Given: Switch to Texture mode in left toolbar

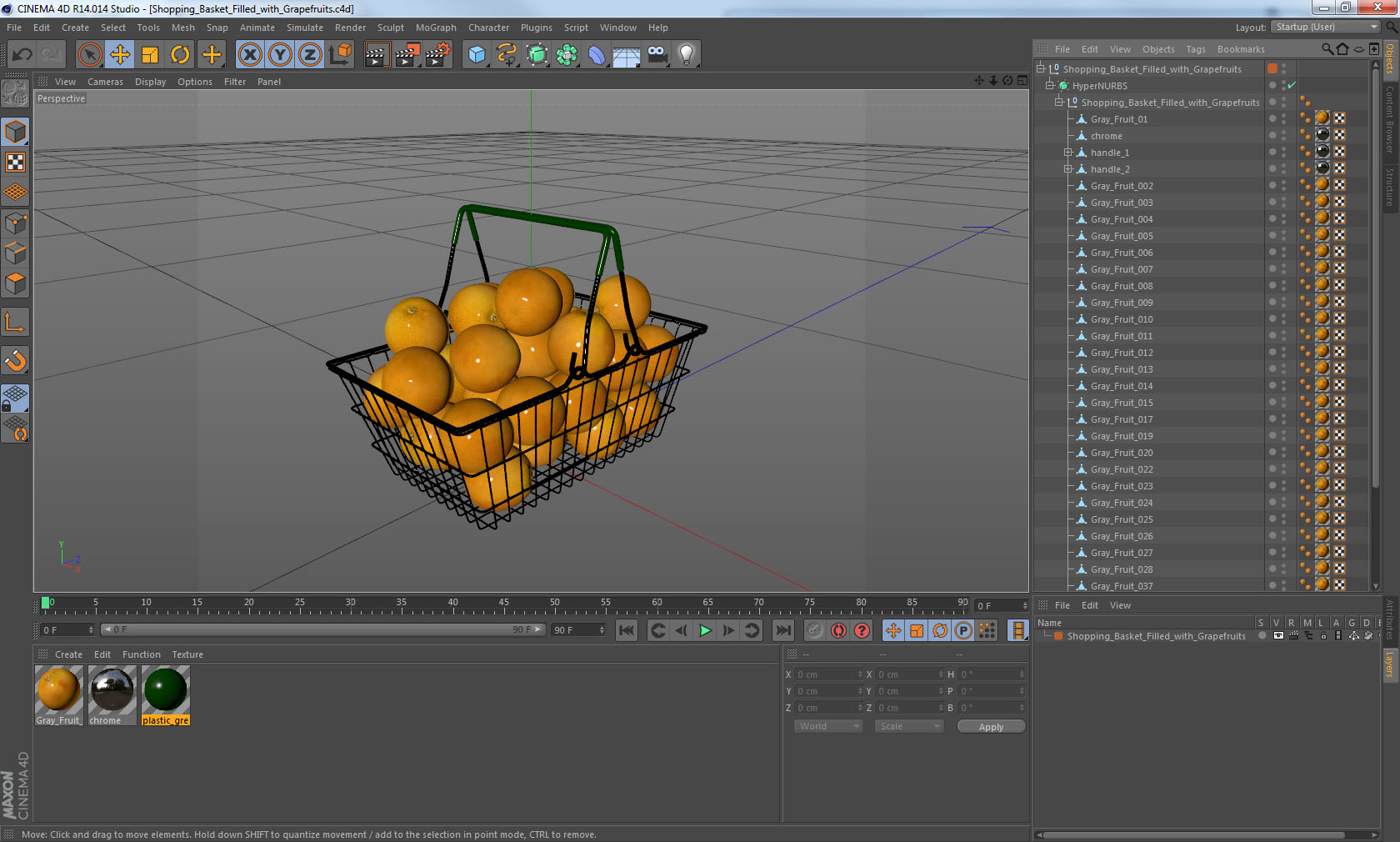Looking at the screenshot, I should point(16,162).
